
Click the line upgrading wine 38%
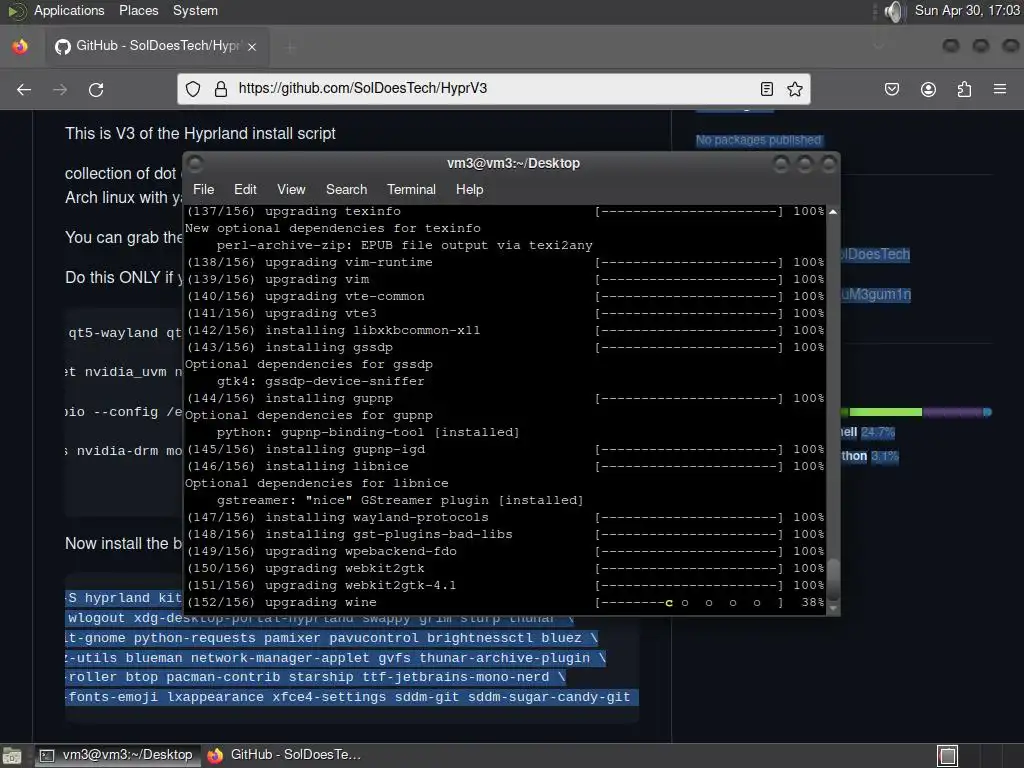(504, 602)
